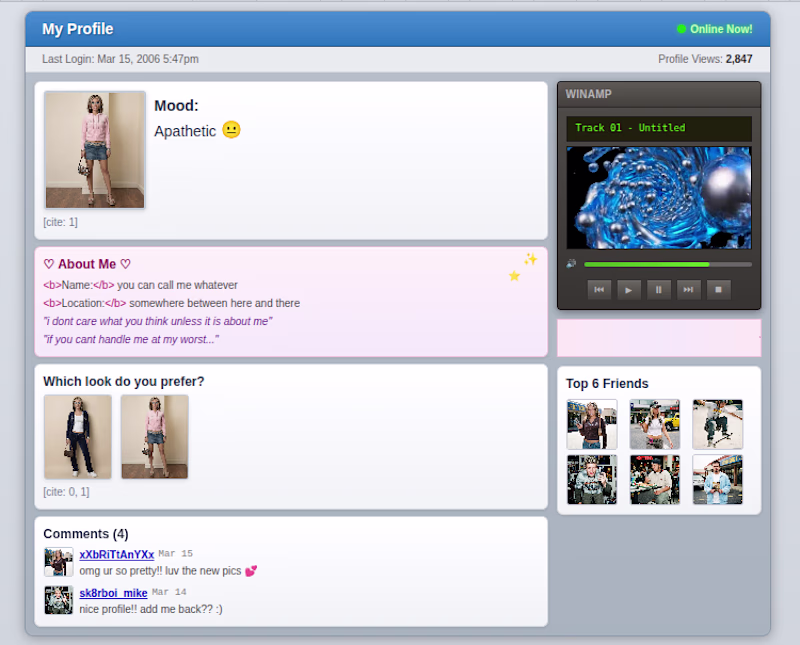Adjust the green Winamp volume slider
The image size is (800, 645).
[668, 264]
